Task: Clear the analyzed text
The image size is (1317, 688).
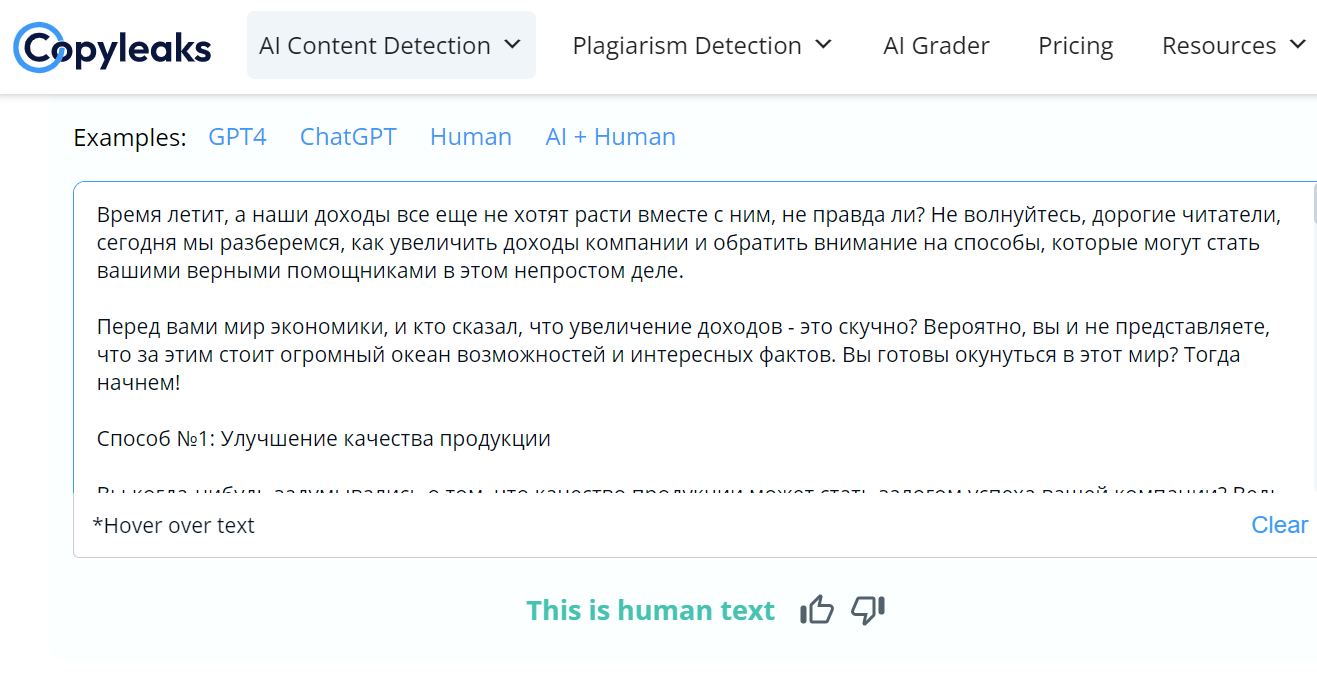Action: tap(1279, 524)
